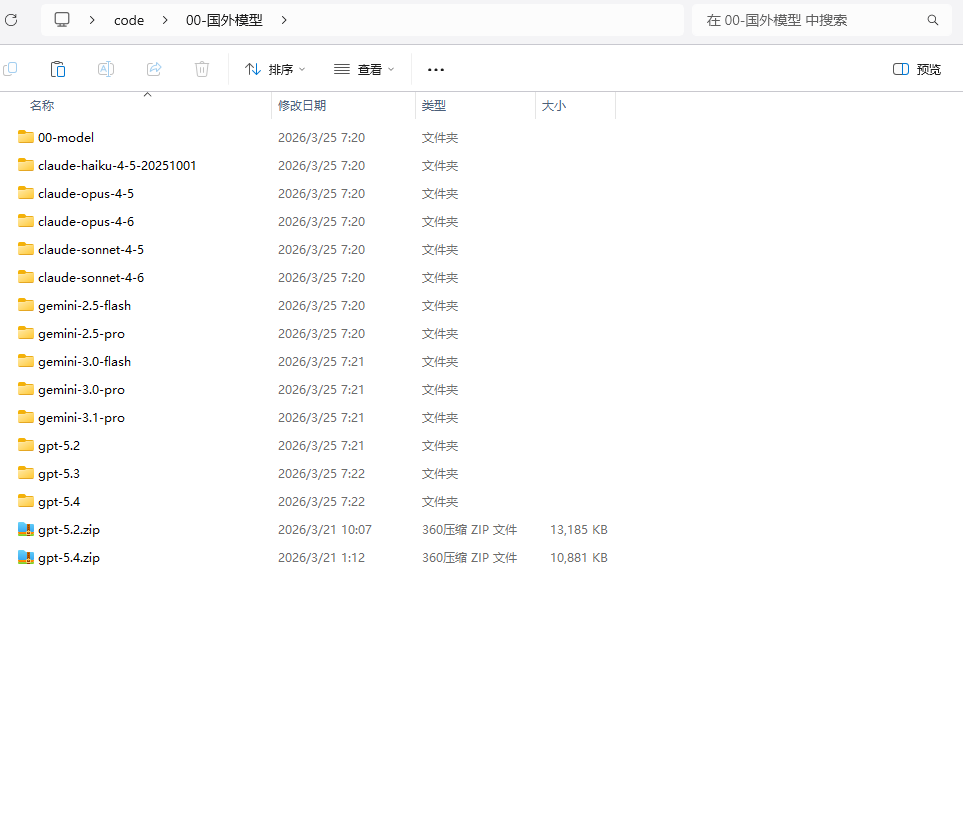Open the 排序 sort dropdown
Image resolution: width=963 pixels, height=820 pixels.
pyautogui.click(x=275, y=69)
